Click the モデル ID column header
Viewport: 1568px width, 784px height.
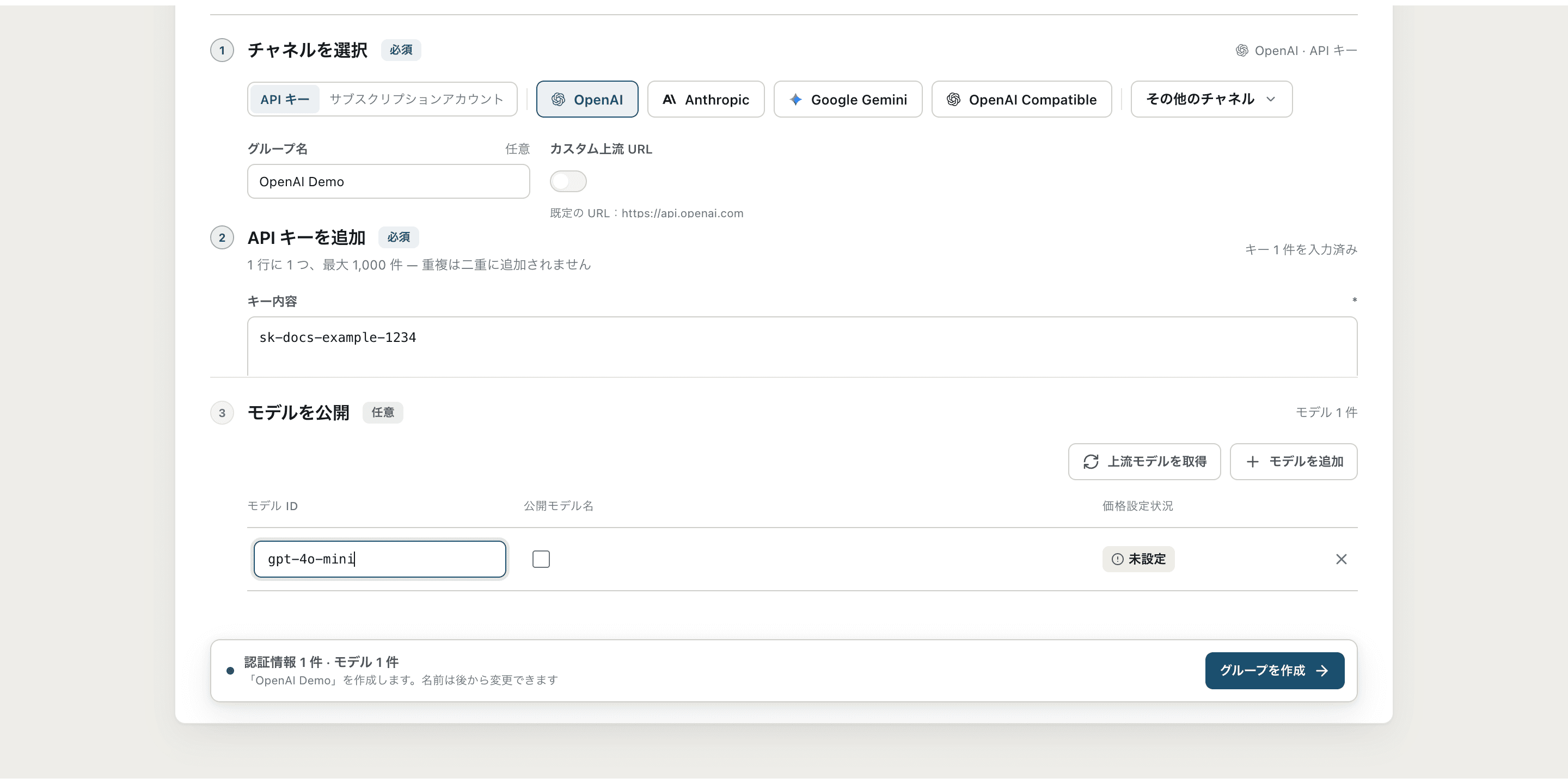coord(273,506)
